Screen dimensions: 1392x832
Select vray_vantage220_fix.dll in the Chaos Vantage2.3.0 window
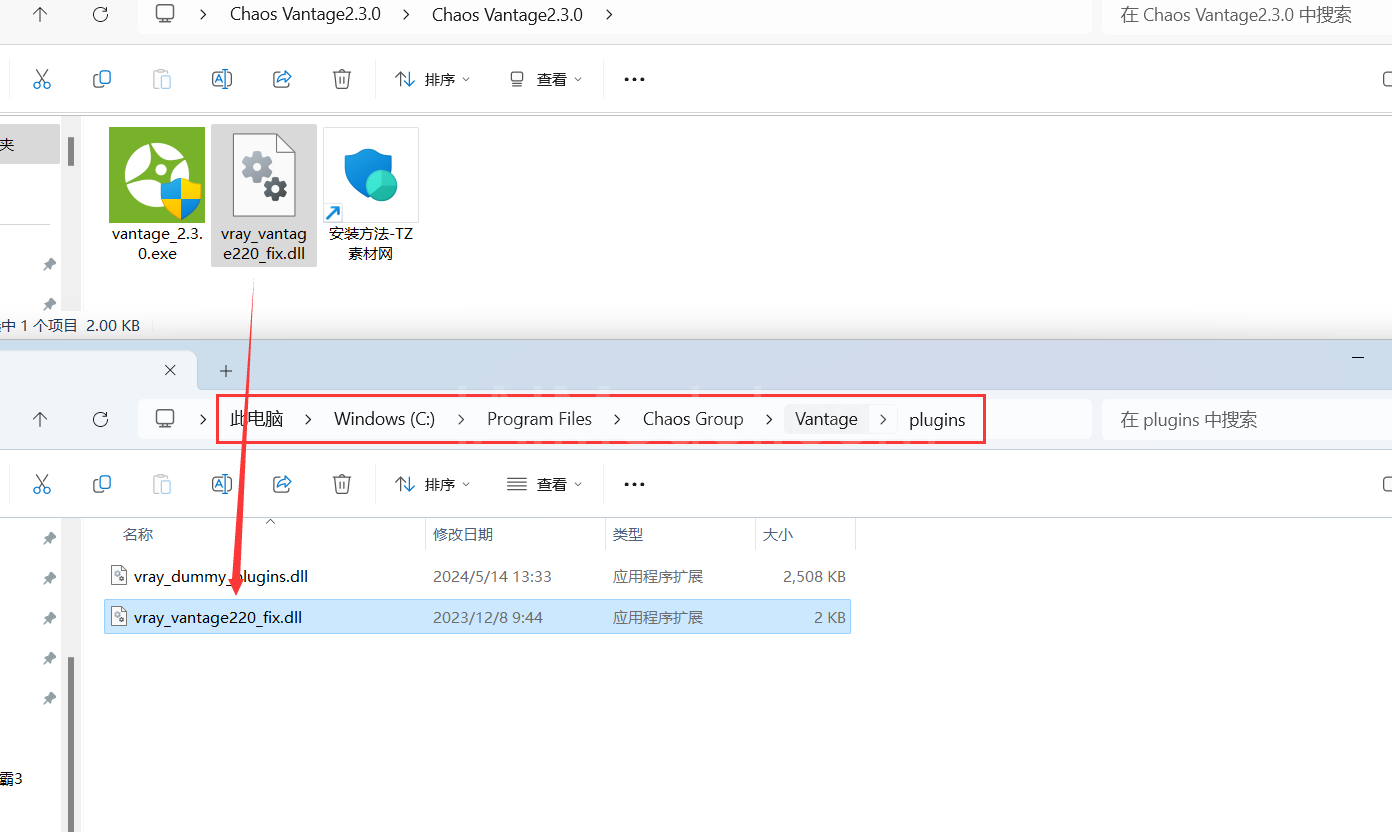click(264, 195)
